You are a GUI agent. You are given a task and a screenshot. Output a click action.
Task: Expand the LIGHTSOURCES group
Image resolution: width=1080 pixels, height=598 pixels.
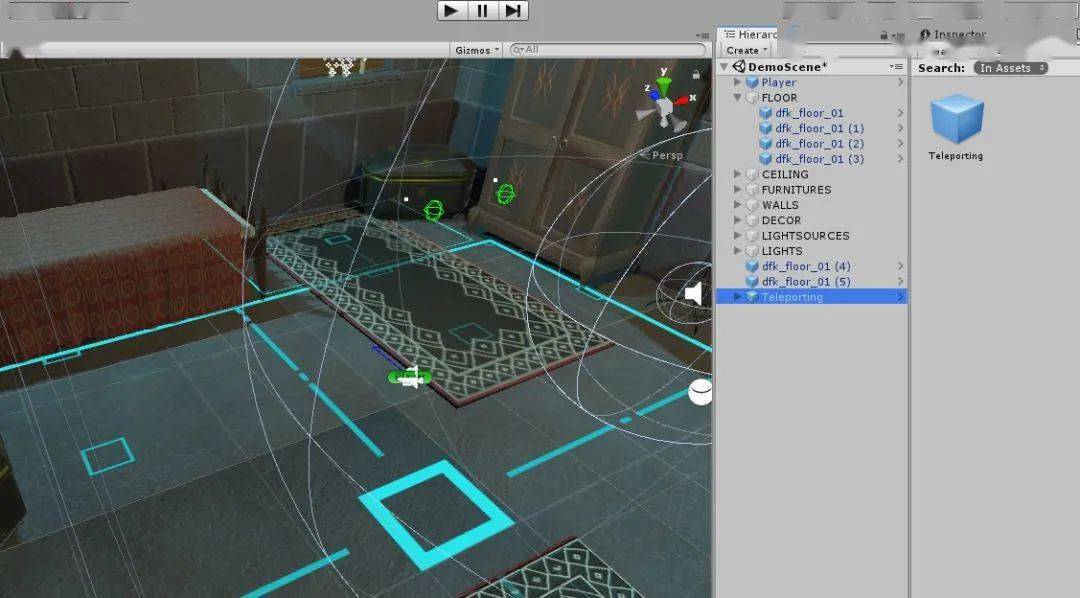tap(738, 236)
